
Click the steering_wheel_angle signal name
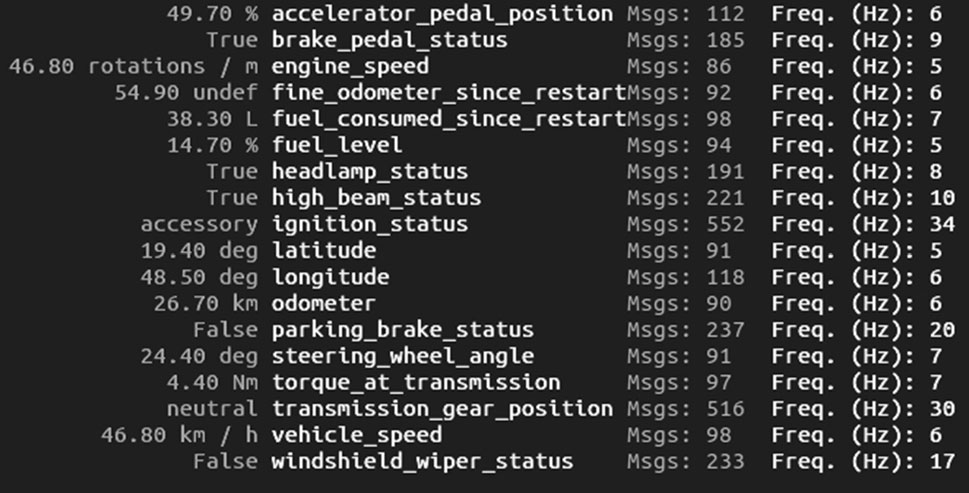(x=402, y=356)
